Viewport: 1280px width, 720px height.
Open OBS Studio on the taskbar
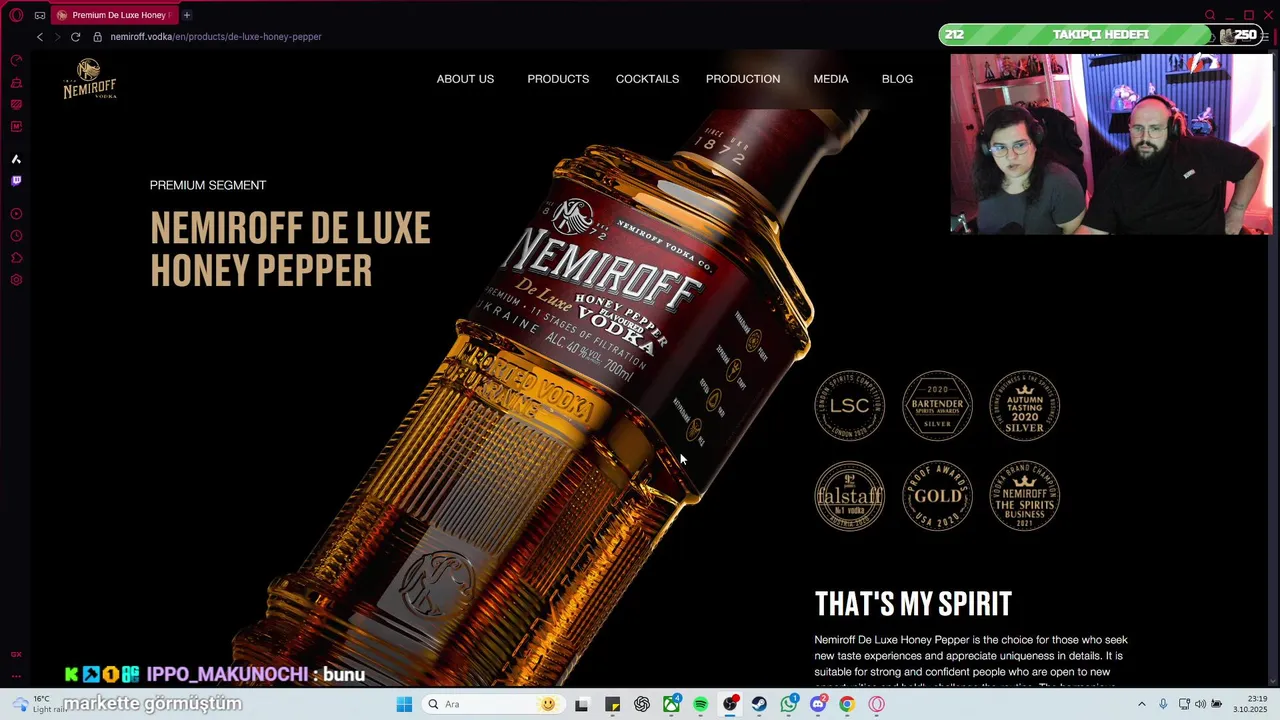(x=731, y=704)
